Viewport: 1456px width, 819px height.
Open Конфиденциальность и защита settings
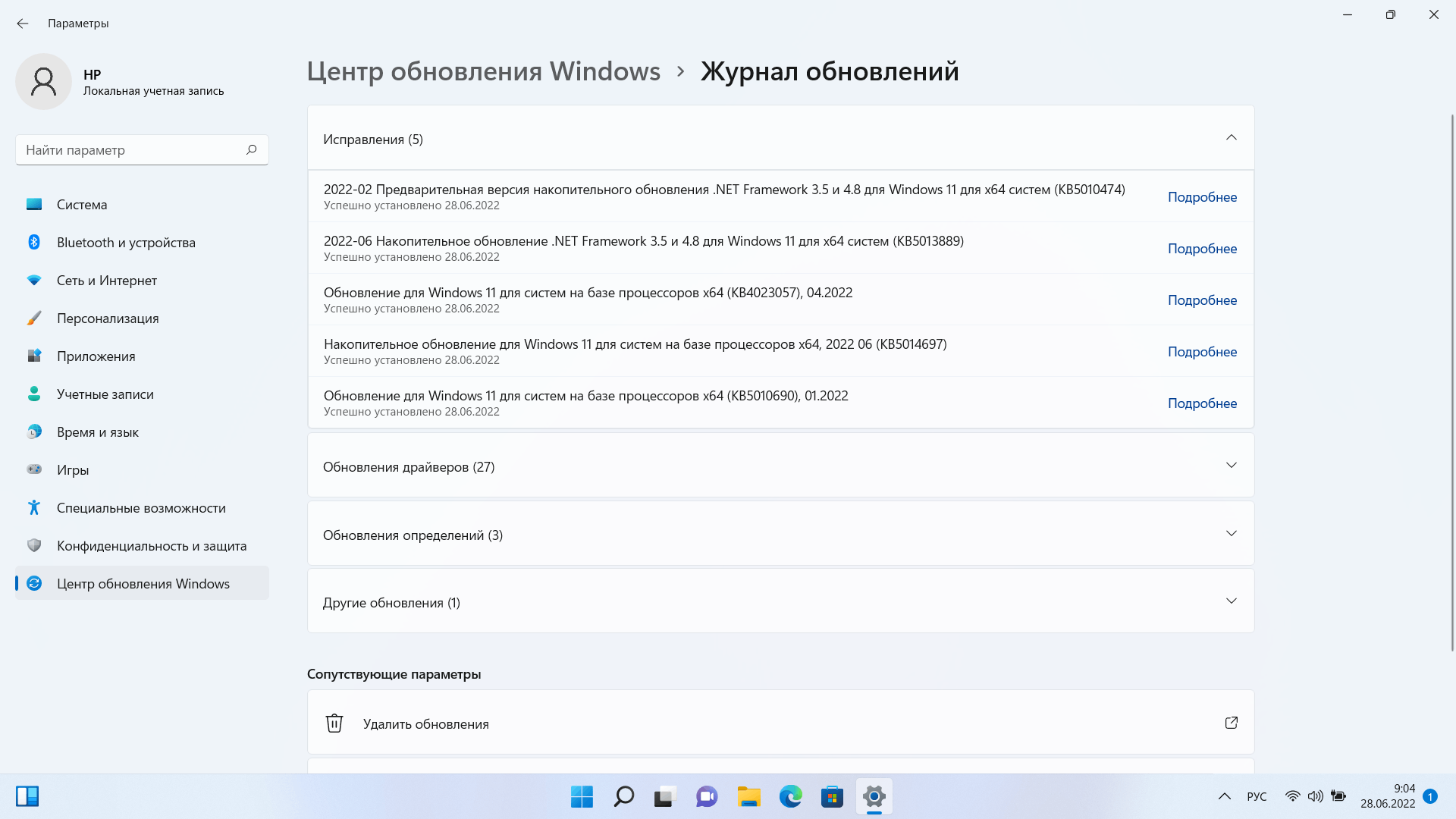[x=142, y=546]
